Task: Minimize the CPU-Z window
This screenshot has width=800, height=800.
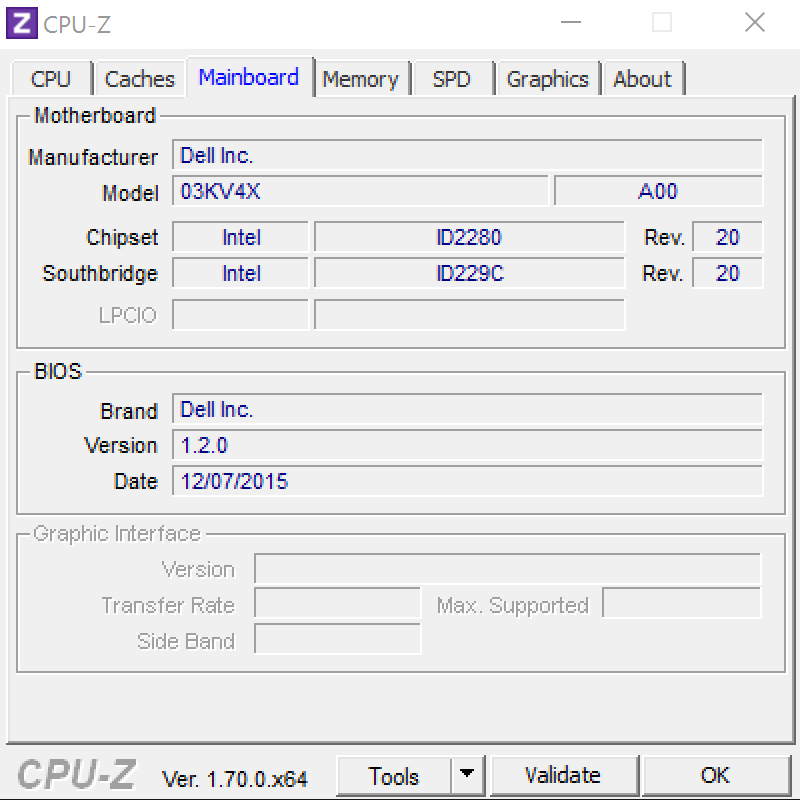Action: [571, 22]
